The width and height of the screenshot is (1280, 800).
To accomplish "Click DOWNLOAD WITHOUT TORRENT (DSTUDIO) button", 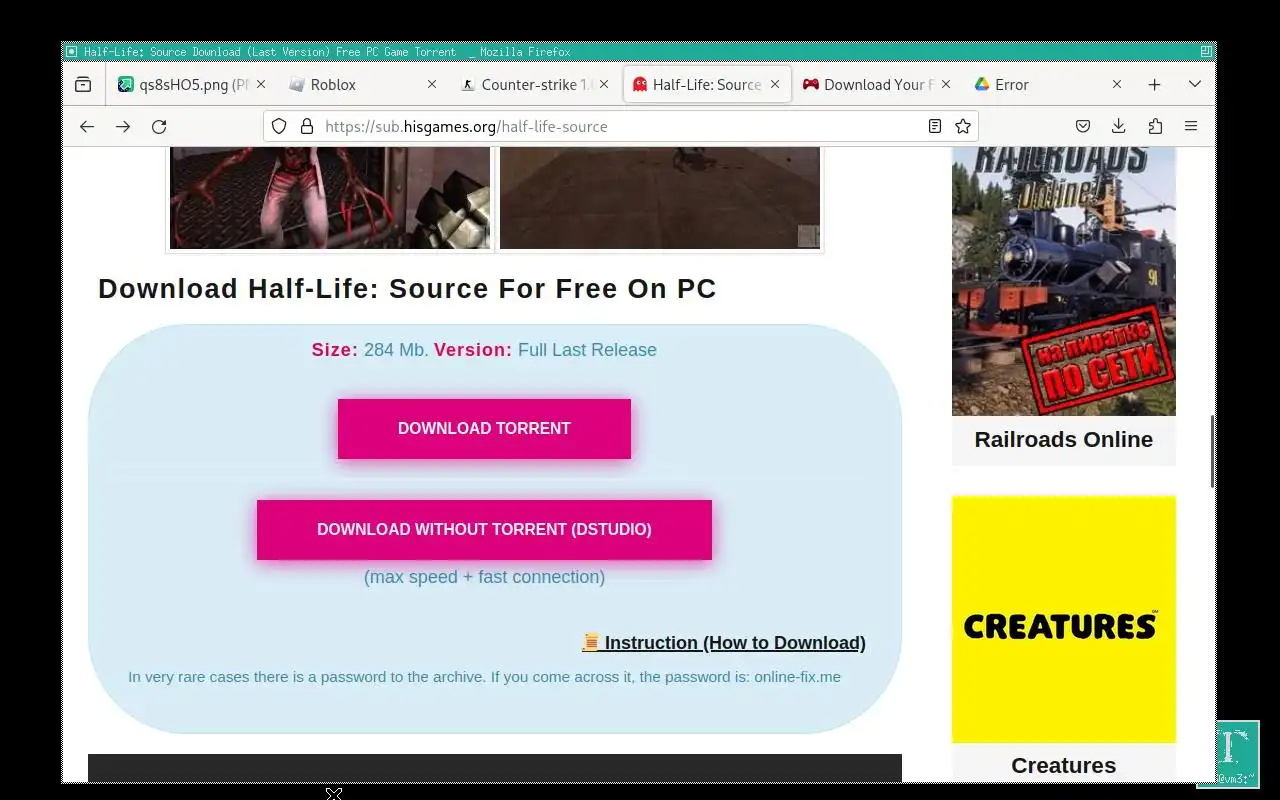I will tap(484, 530).
